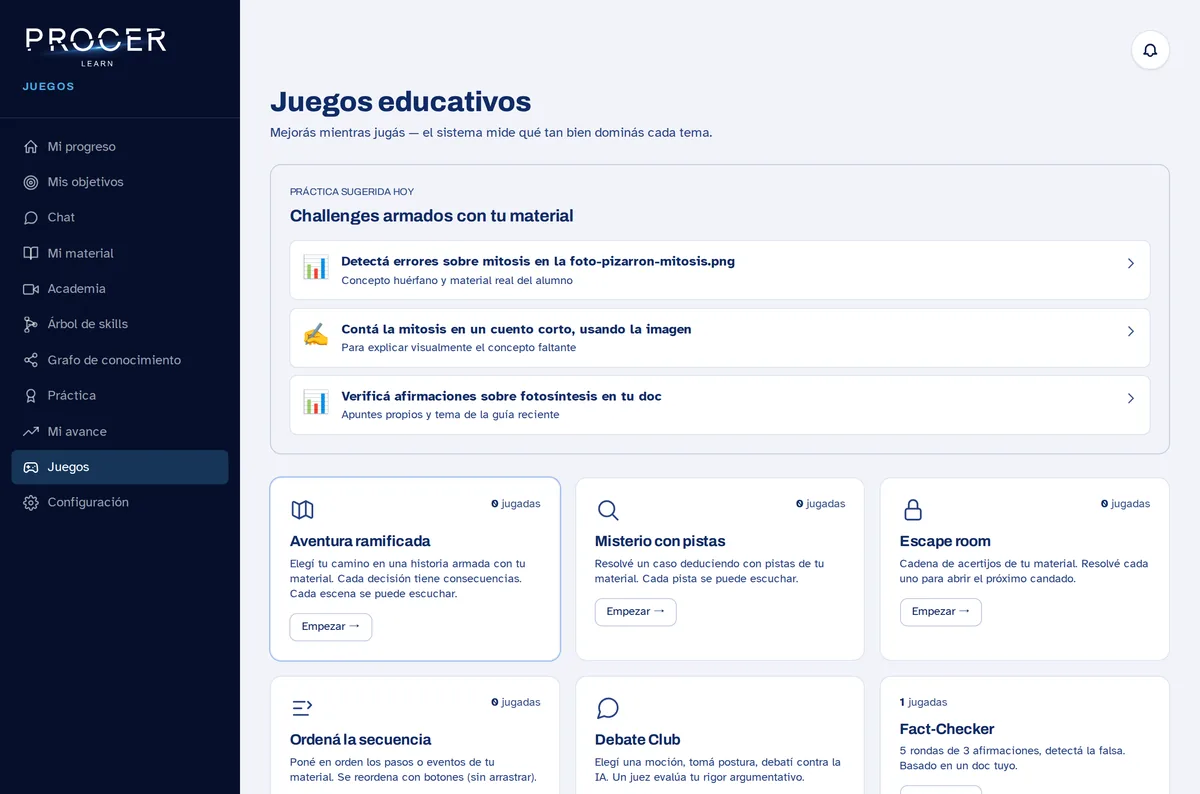Click the JUEGOS section label in the sidebar

tap(49, 86)
